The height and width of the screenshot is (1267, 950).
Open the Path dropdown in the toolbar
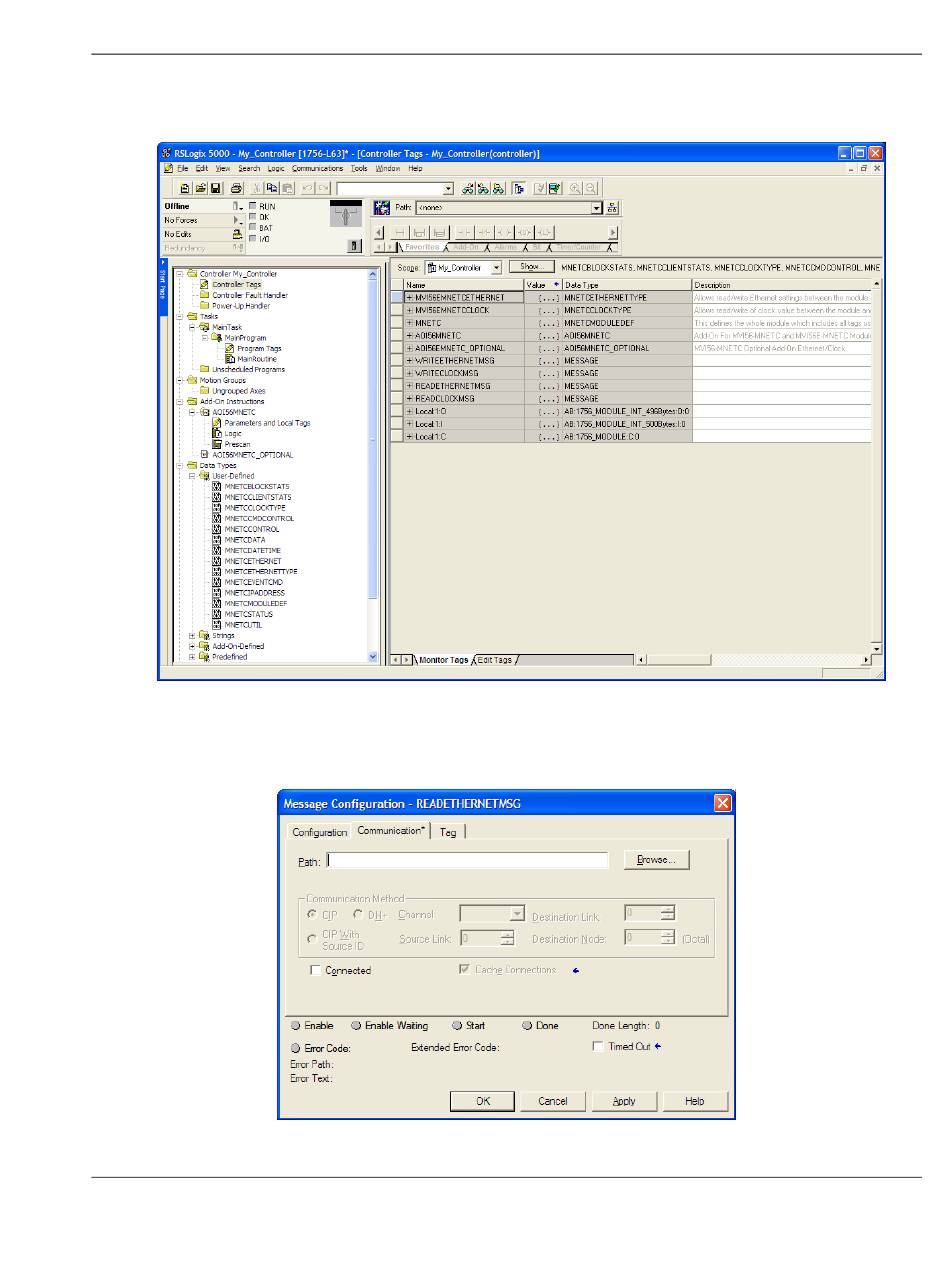point(597,207)
